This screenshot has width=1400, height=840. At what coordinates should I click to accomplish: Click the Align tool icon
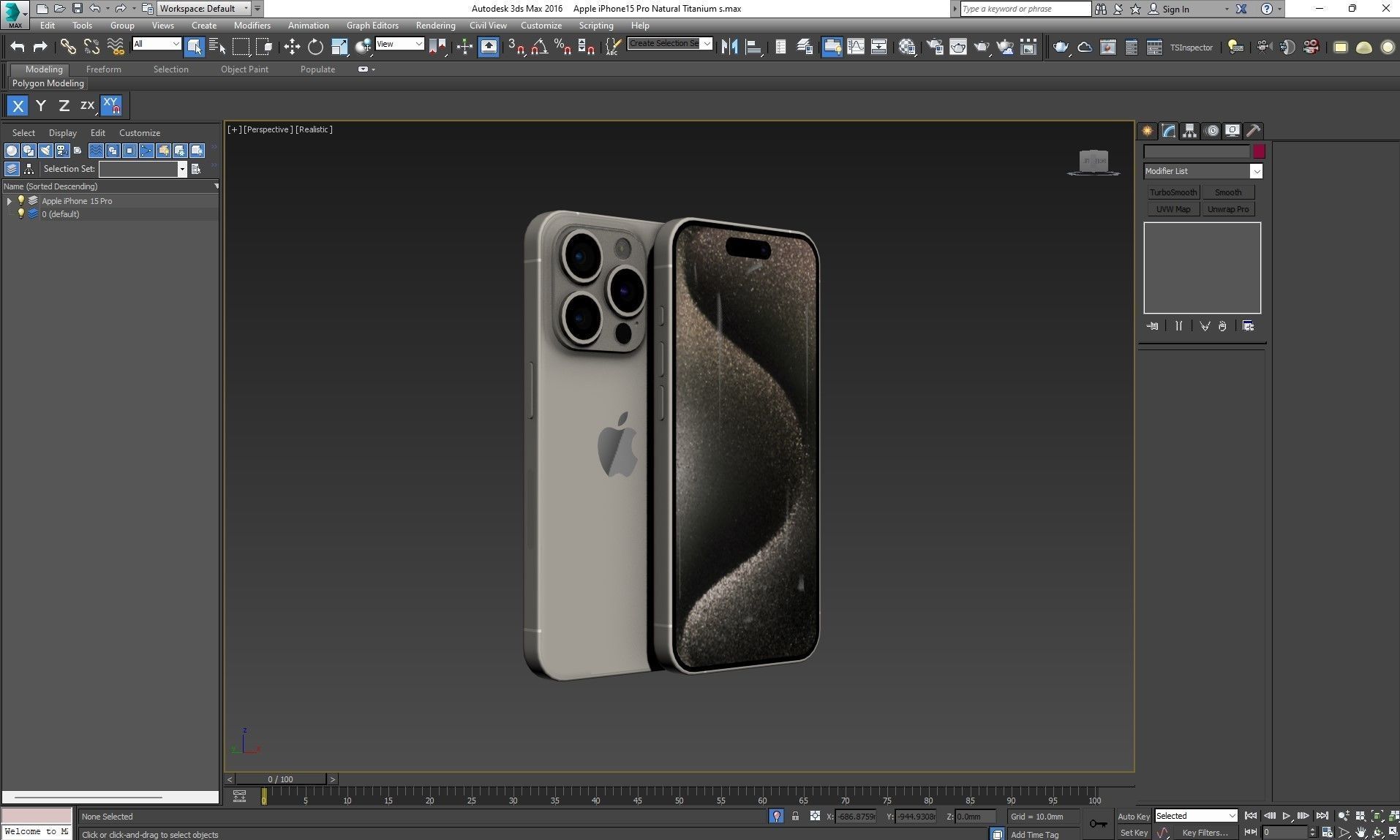tap(753, 47)
